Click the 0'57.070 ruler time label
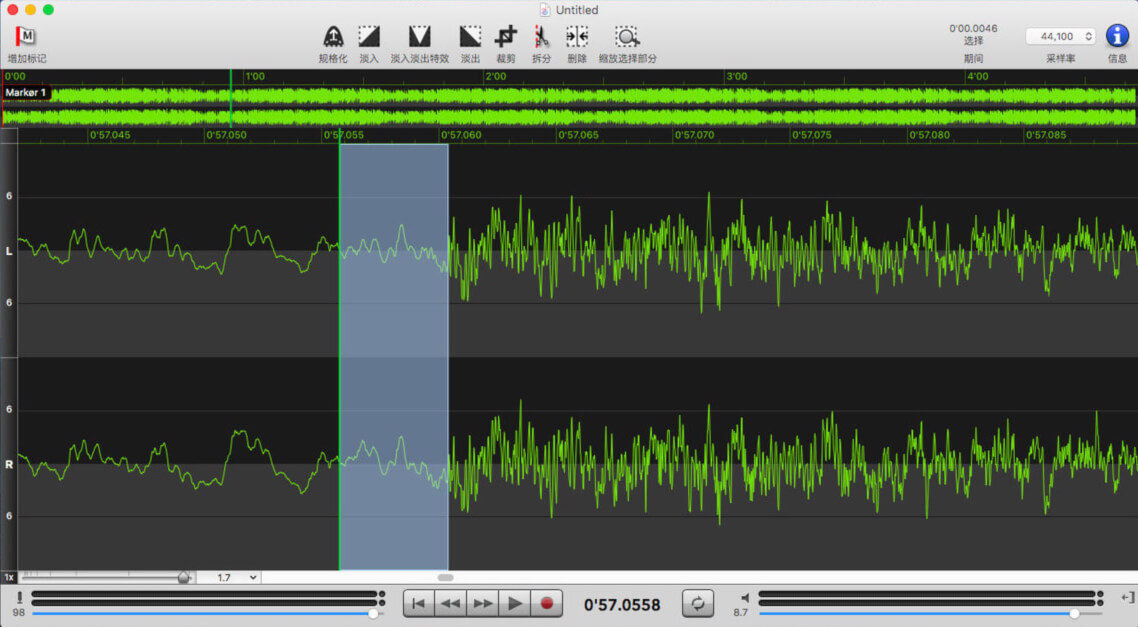 (695, 135)
